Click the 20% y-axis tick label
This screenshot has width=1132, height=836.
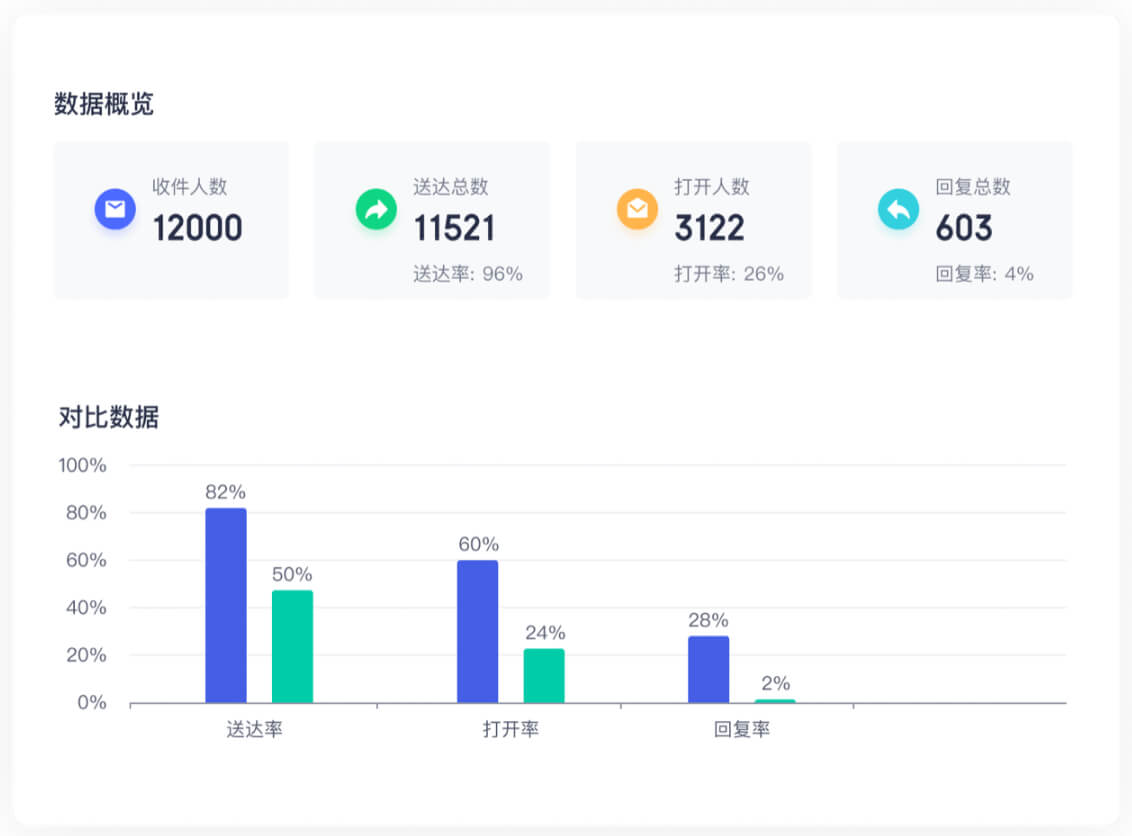(x=87, y=656)
